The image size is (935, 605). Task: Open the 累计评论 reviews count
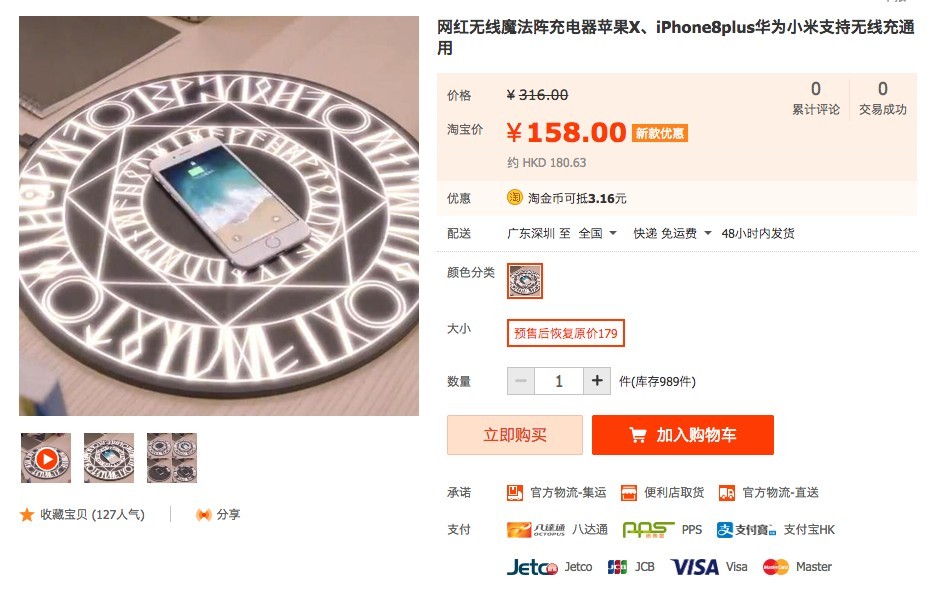815,98
